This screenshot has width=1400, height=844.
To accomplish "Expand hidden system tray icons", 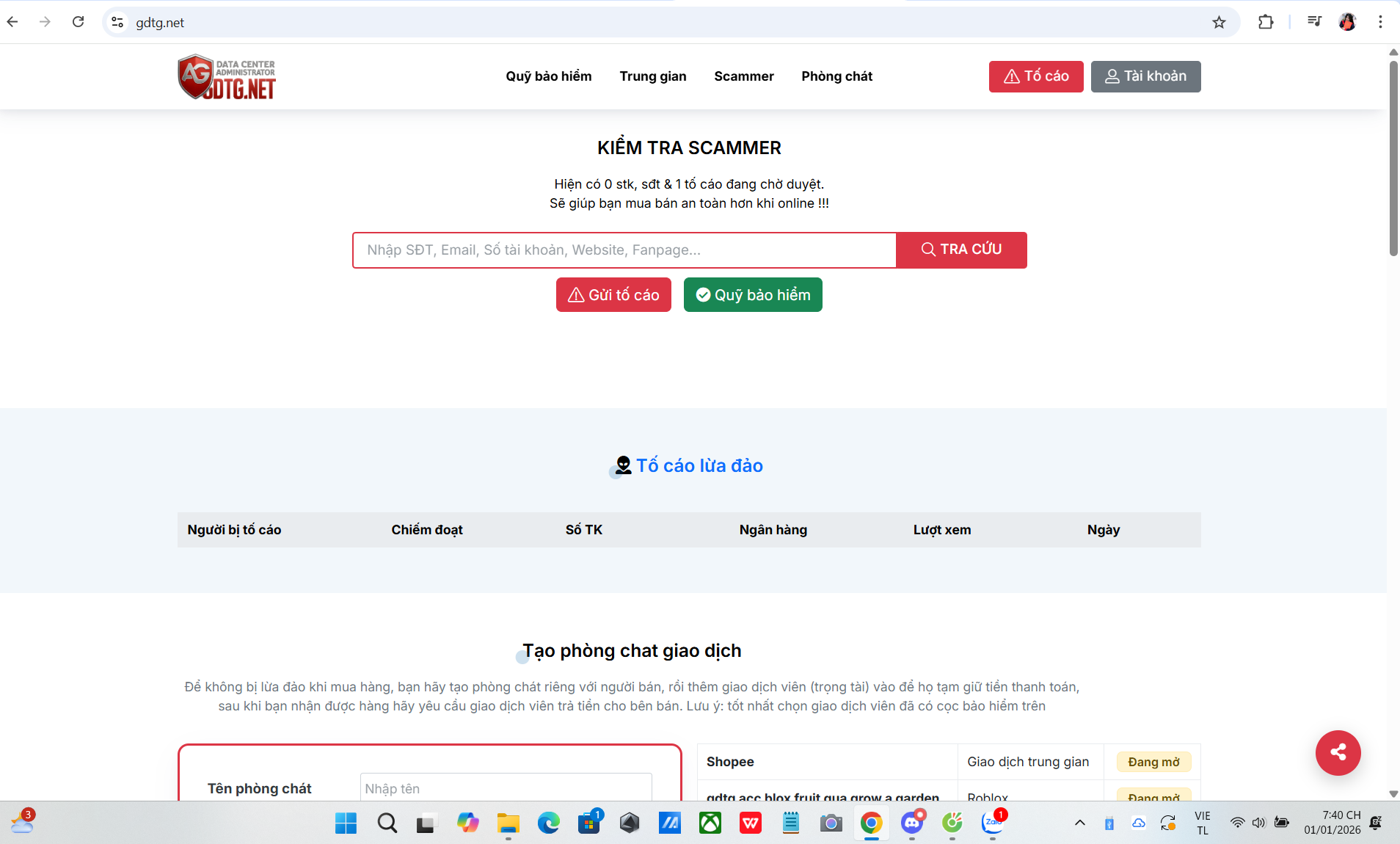I will click(1079, 823).
